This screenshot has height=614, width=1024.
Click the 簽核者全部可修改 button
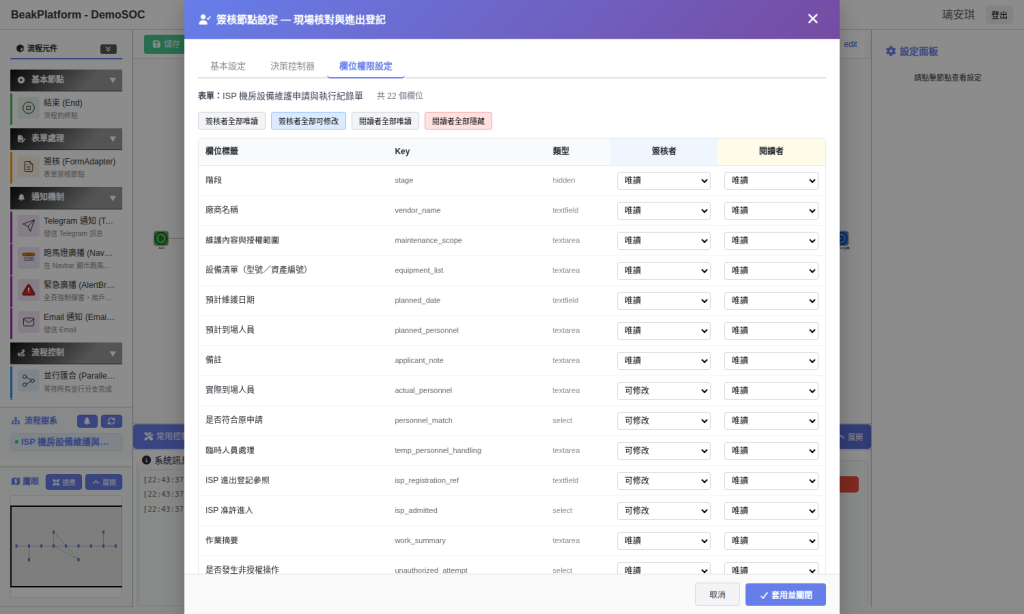(x=308, y=121)
